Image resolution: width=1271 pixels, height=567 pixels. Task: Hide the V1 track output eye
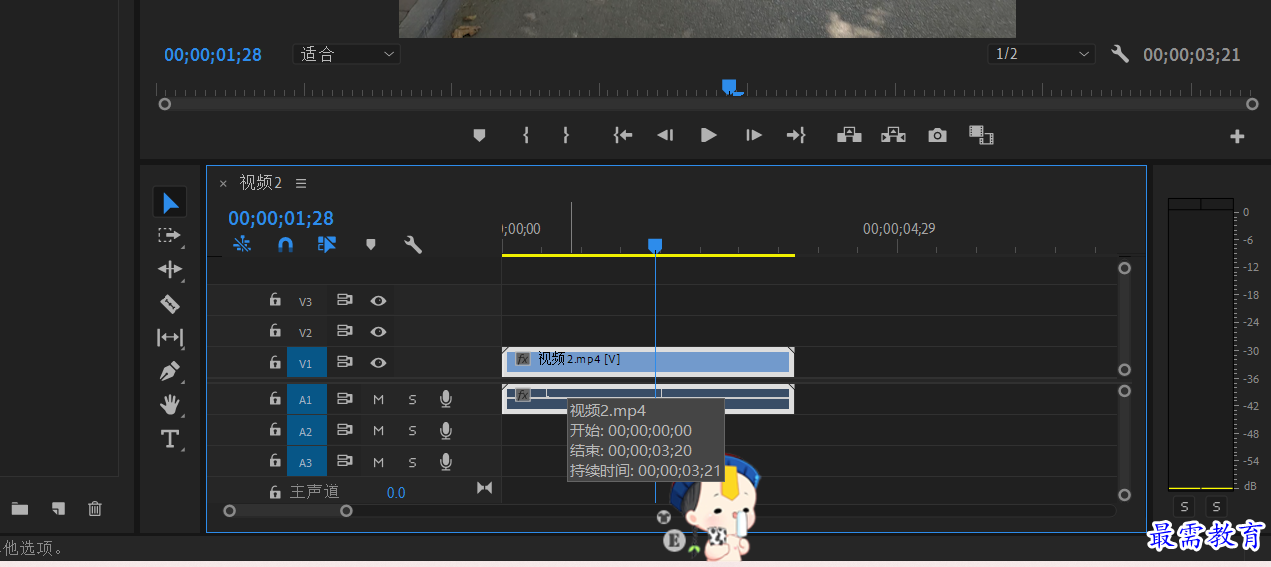[378, 363]
